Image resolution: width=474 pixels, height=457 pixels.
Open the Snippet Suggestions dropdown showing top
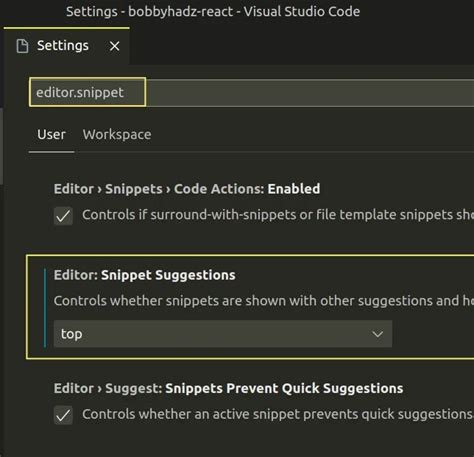pos(223,334)
